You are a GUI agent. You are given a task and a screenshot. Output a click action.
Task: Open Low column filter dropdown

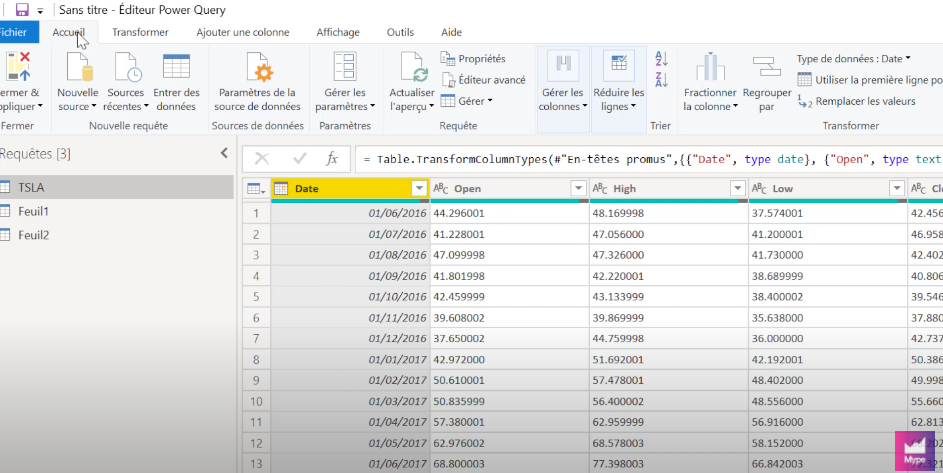click(x=897, y=189)
